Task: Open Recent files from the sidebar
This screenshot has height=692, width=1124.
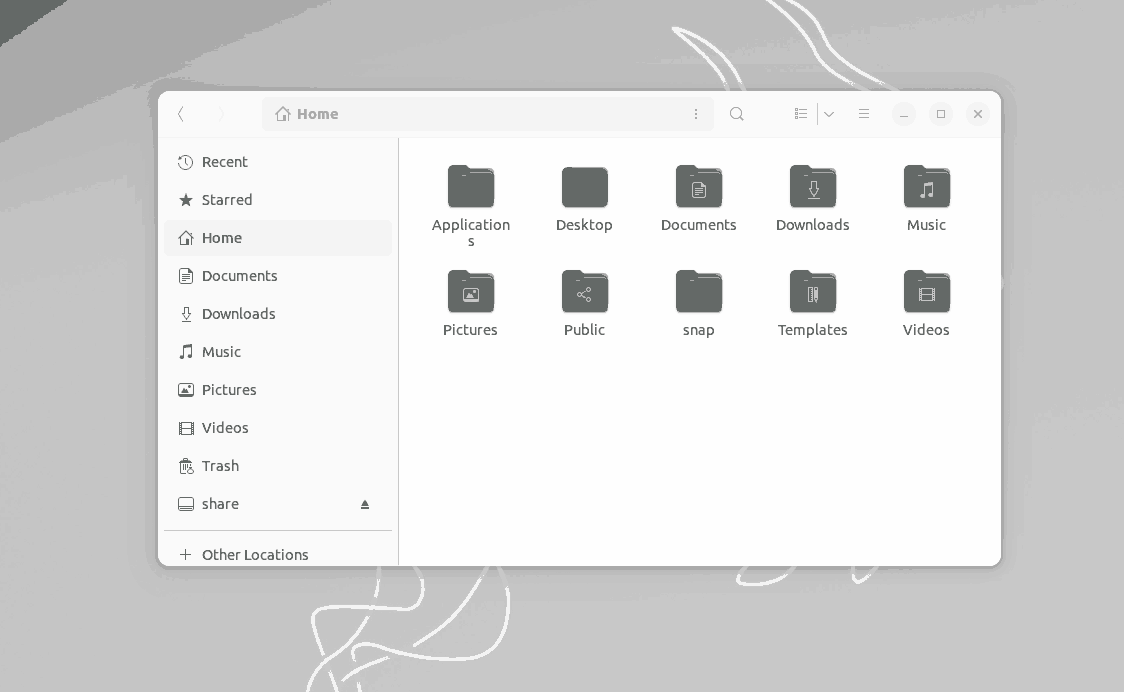Action: click(225, 162)
